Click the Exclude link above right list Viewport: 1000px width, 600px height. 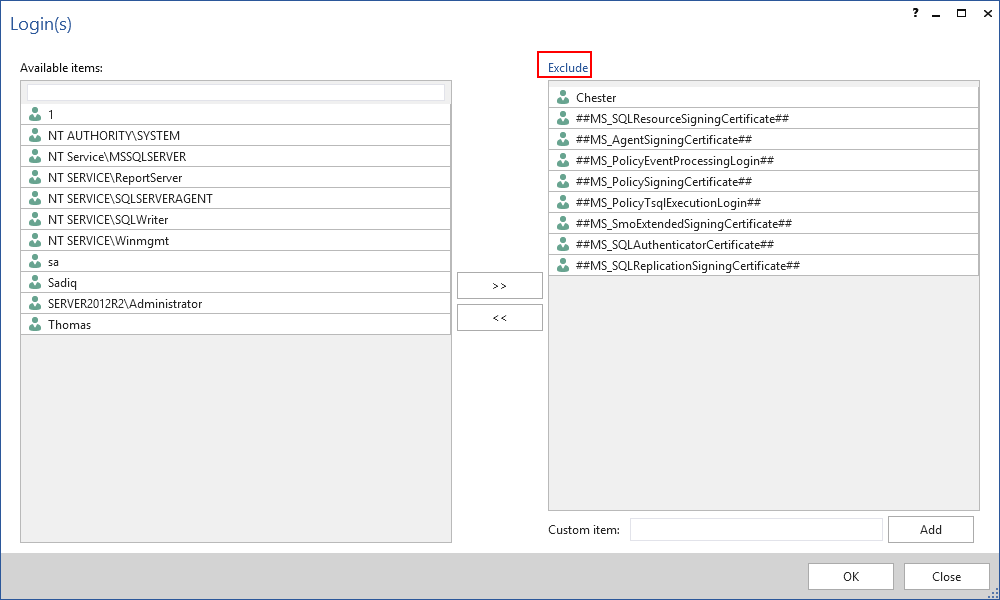pos(568,68)
